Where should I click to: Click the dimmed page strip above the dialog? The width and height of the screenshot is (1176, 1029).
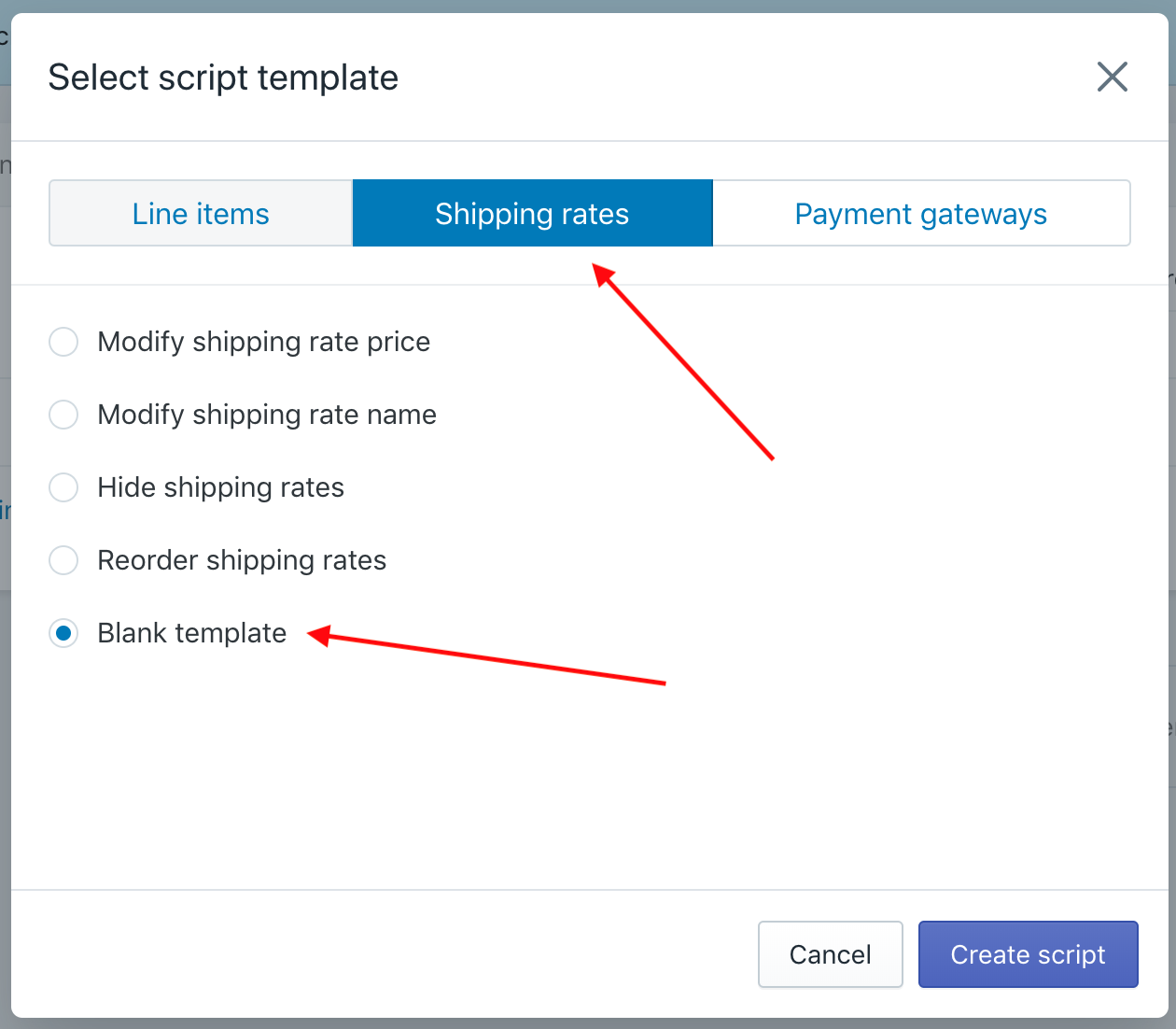click(x=588, y=6)
